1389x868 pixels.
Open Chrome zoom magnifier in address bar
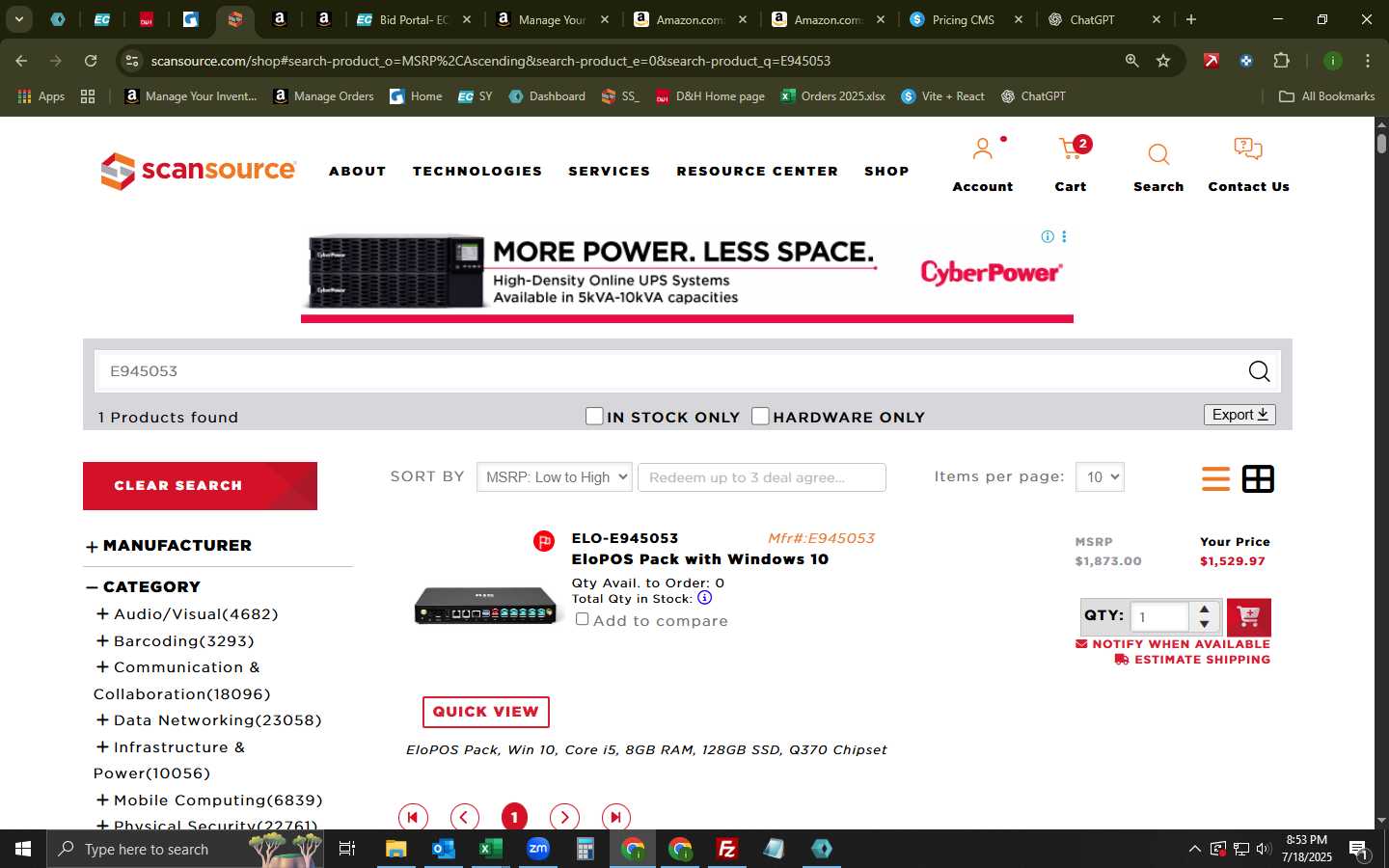(x=1131, y=61)
